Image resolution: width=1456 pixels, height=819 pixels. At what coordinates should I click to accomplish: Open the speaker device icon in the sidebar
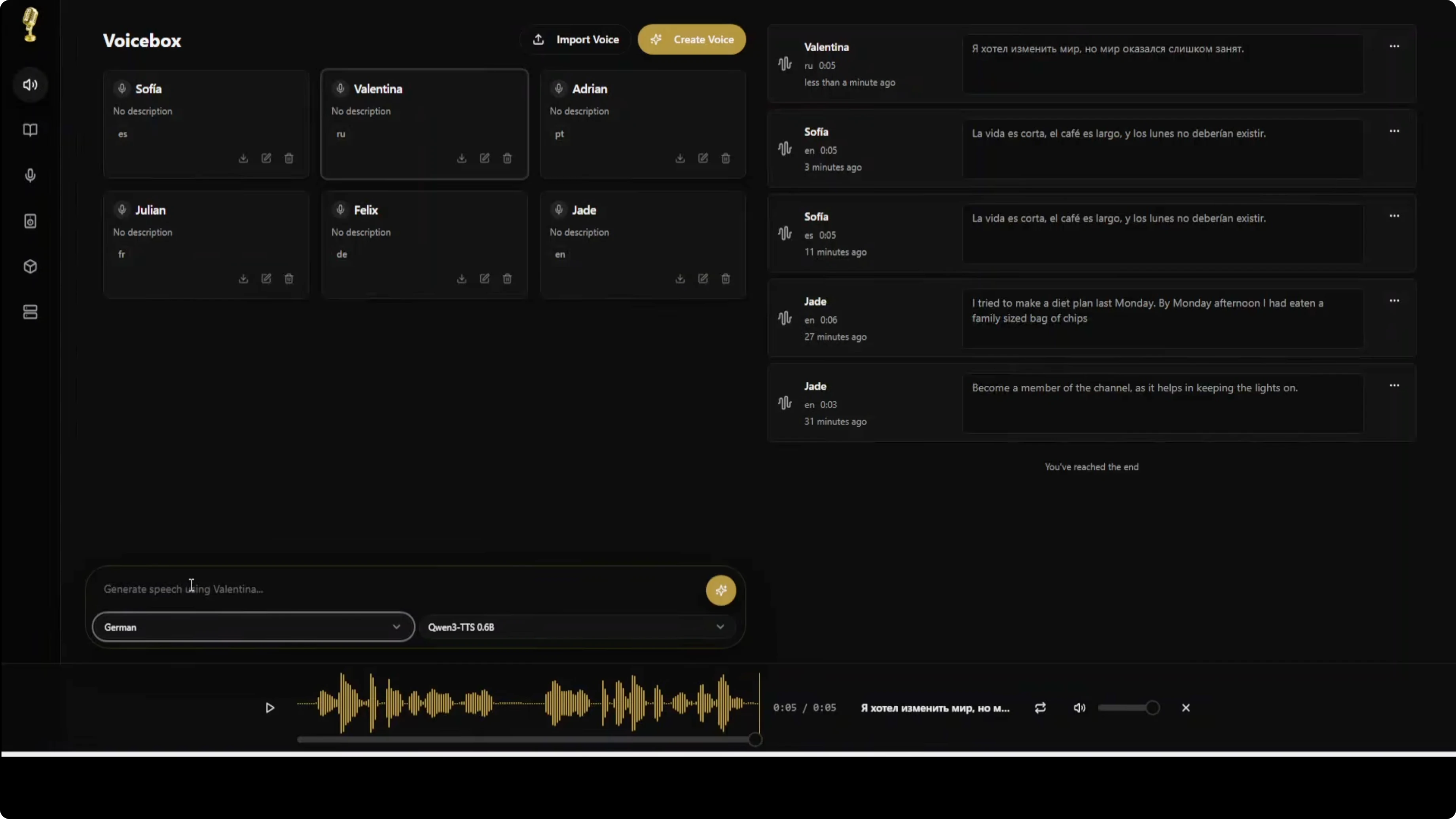click(30, 221)
